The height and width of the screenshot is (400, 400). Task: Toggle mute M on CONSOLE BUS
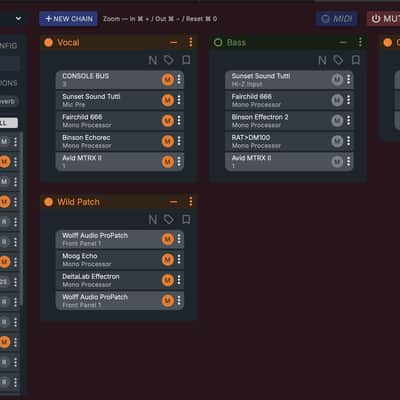pyautogui.click(x=168, y=80)
